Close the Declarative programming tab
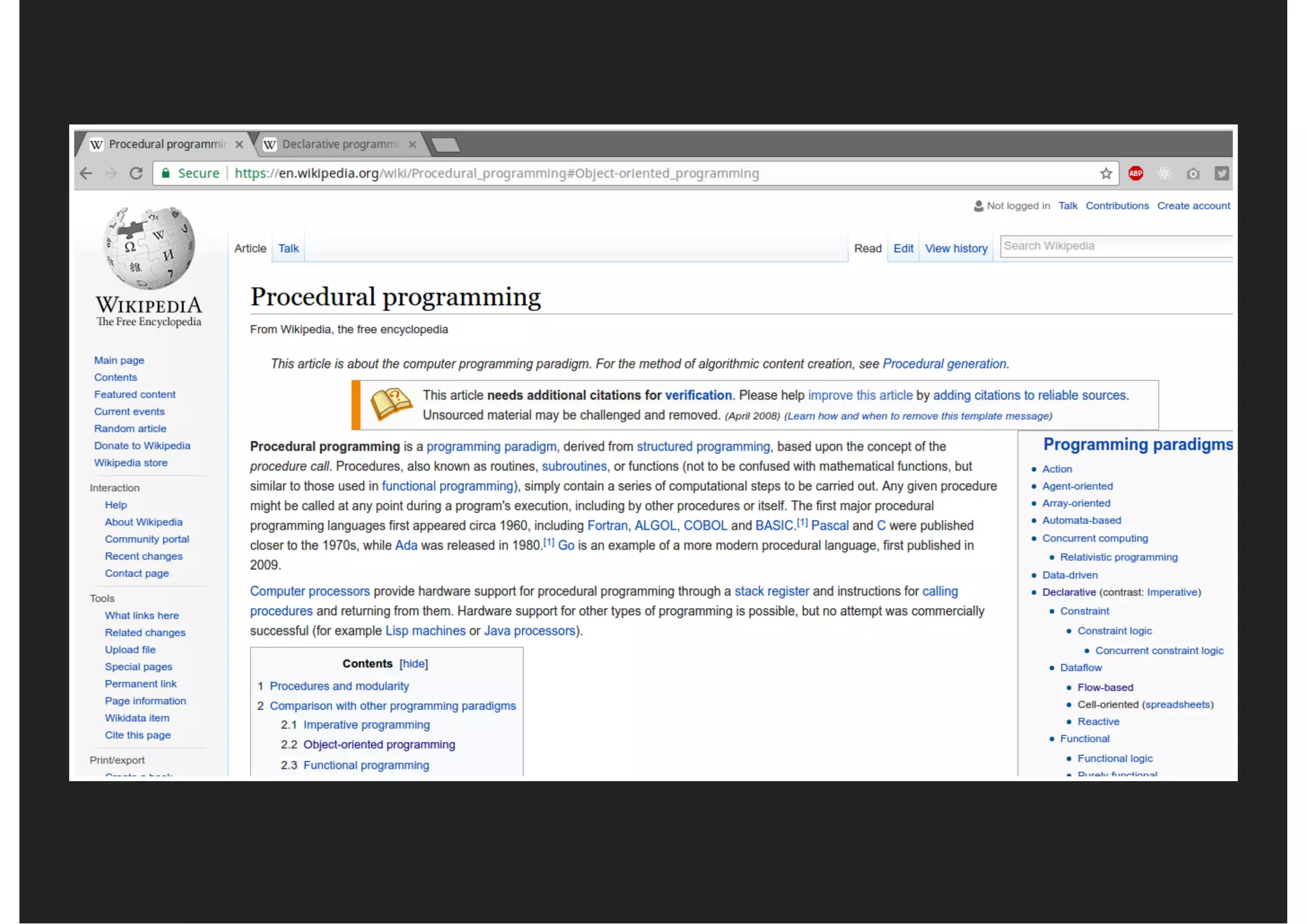This screenshot has height=924, width=1307. click(x=412, y=145)
